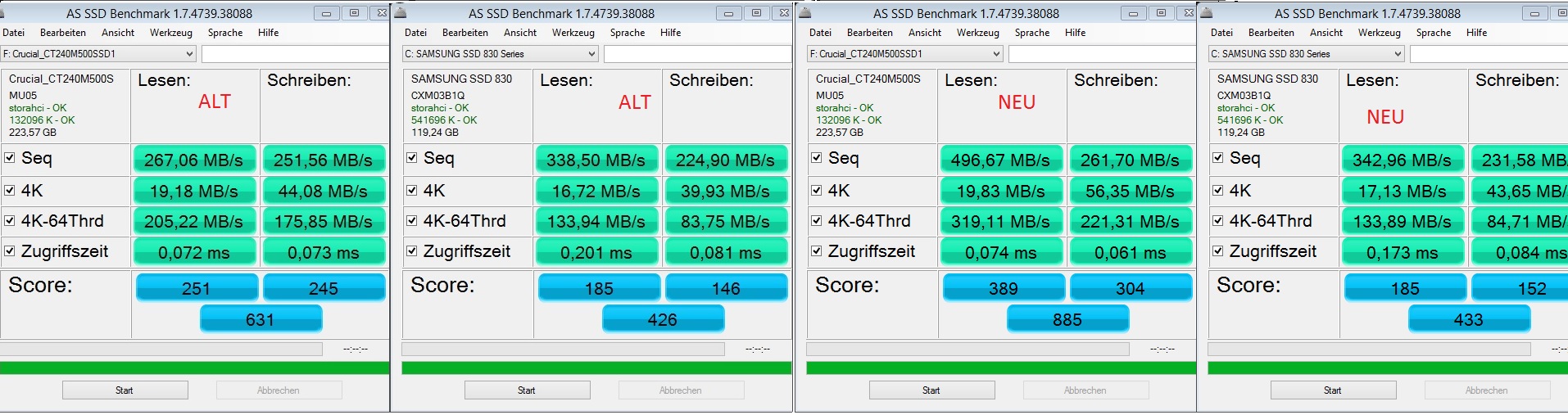
Task: Click the app icon in the score 426 window title bar
Action: tap(401, 12)
